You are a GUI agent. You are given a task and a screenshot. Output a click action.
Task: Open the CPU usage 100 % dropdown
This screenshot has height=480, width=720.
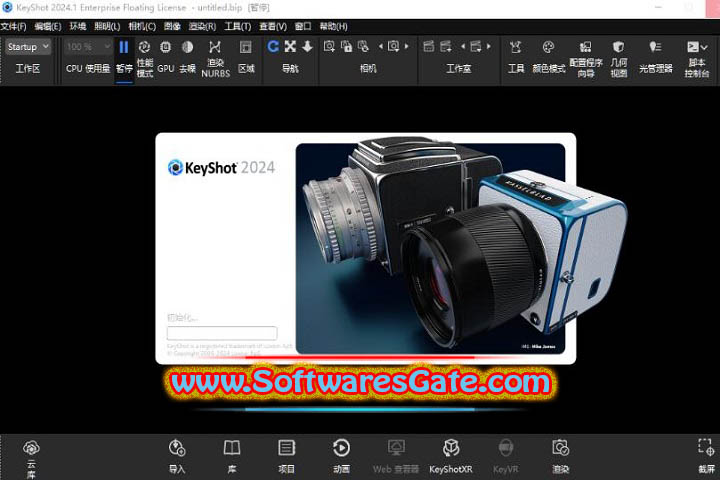tap(88, 47)
